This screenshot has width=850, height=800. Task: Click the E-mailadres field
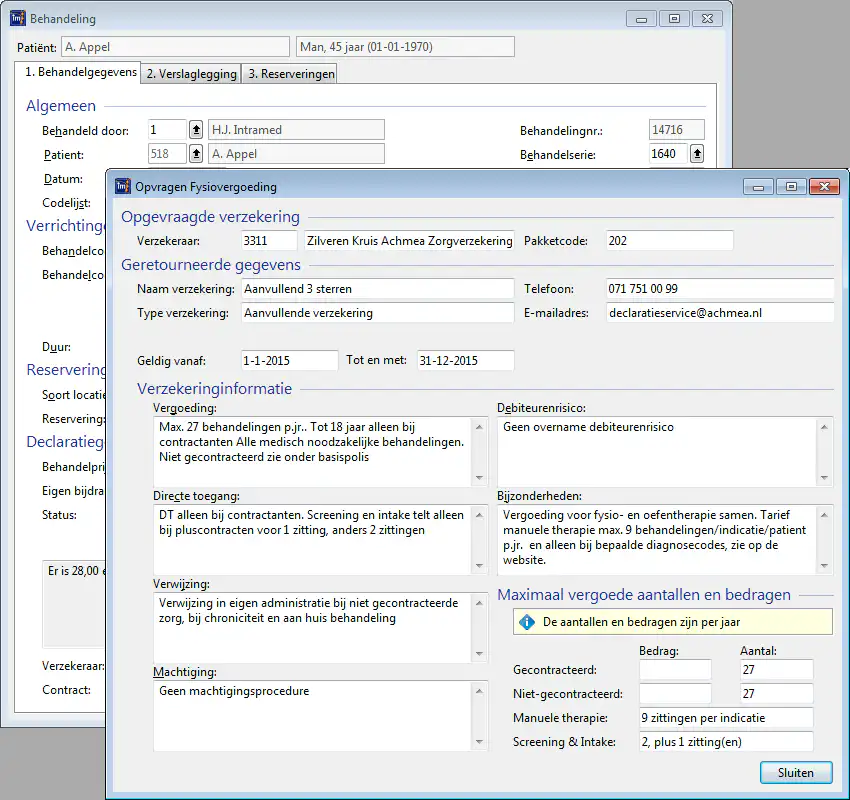(x=719, y=313)
